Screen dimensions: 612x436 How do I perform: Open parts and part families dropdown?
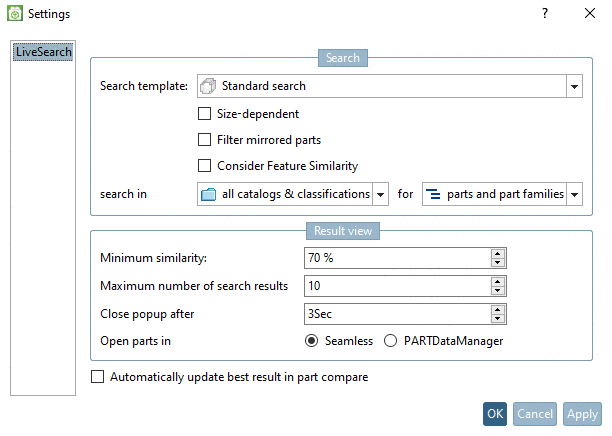click(x=574, y=194)
